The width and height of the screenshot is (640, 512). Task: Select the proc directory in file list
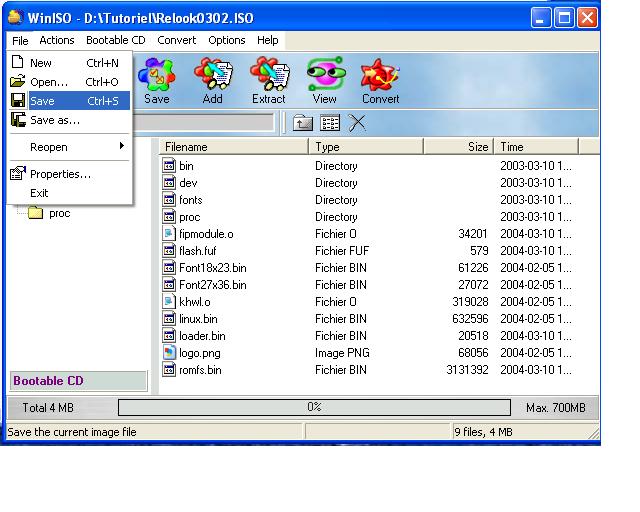click(367, 217)
